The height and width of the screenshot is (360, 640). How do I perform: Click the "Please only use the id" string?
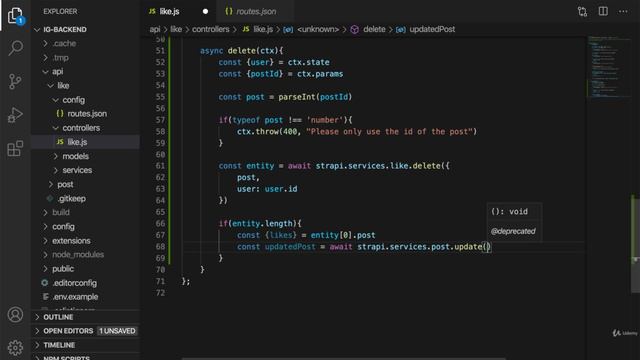click(x=391, y=132)
